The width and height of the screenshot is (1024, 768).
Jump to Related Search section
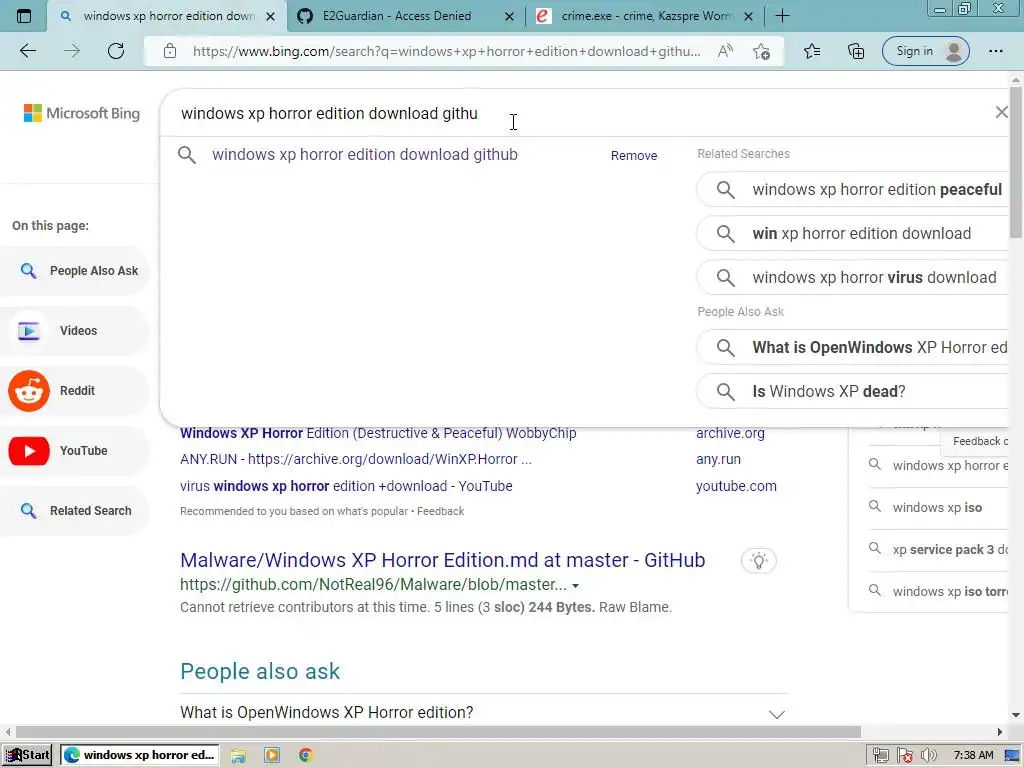[76, 511]
